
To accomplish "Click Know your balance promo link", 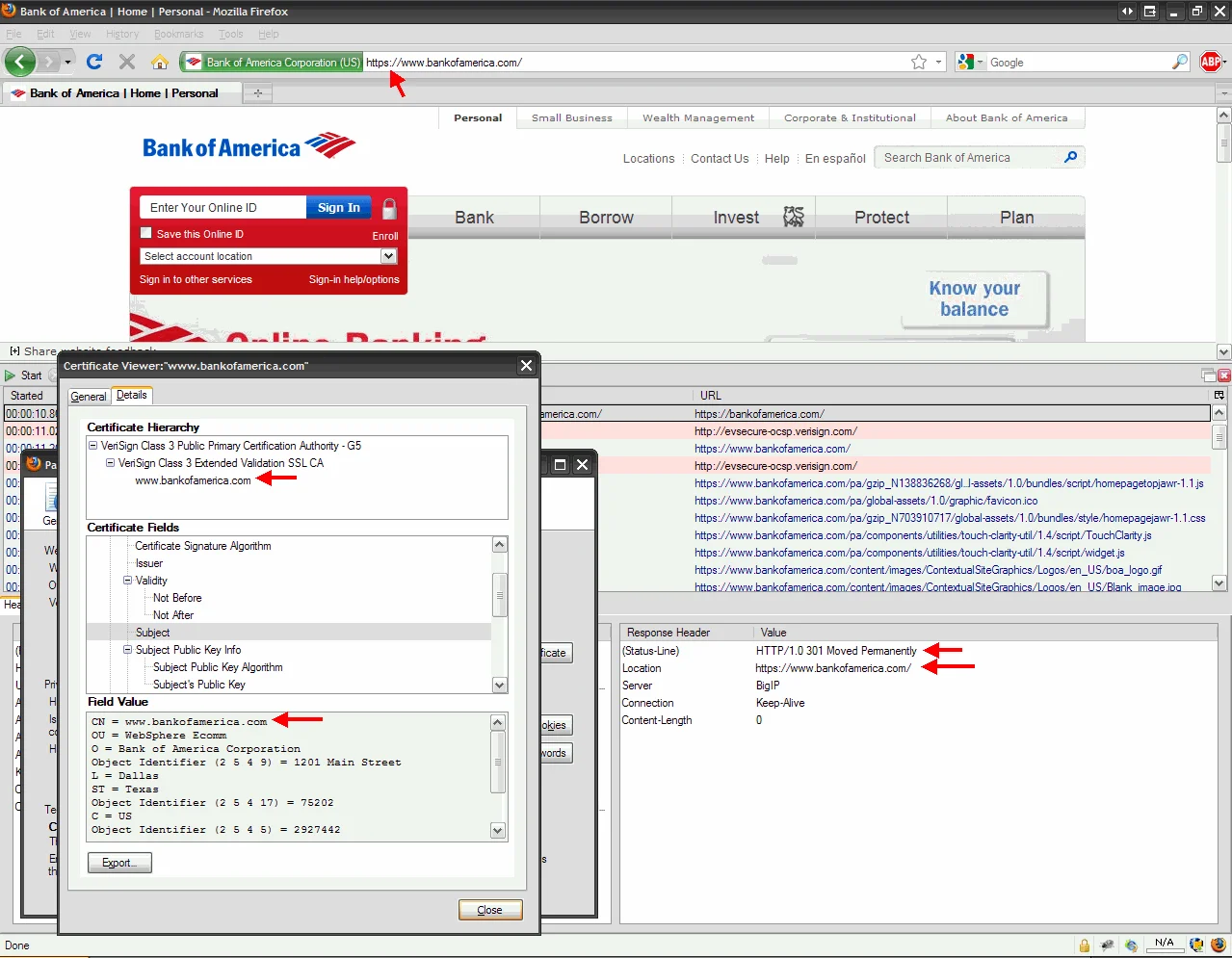I will pyautogui.click(x=975, y=298).
